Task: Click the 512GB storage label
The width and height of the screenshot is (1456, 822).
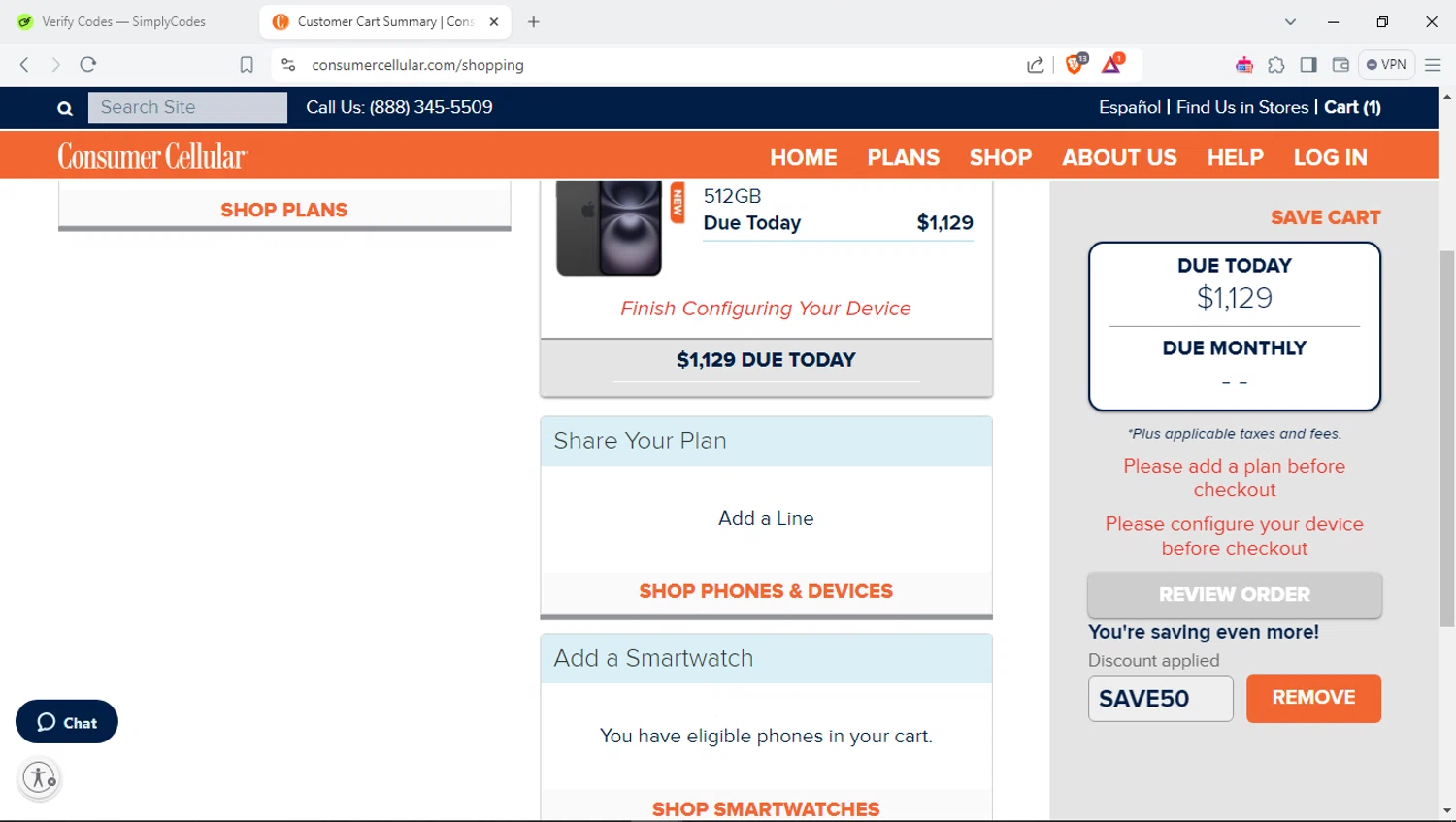Action: [x=732, y=196]
